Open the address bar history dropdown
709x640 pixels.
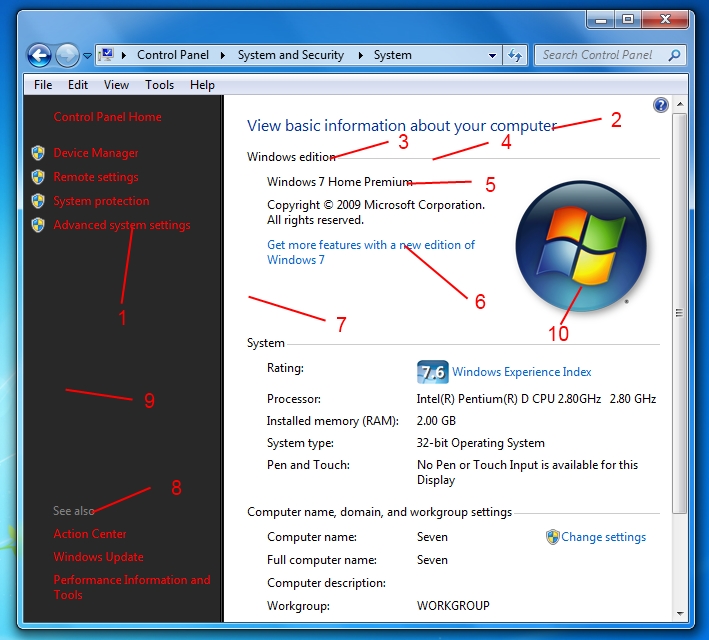(492, 56)
